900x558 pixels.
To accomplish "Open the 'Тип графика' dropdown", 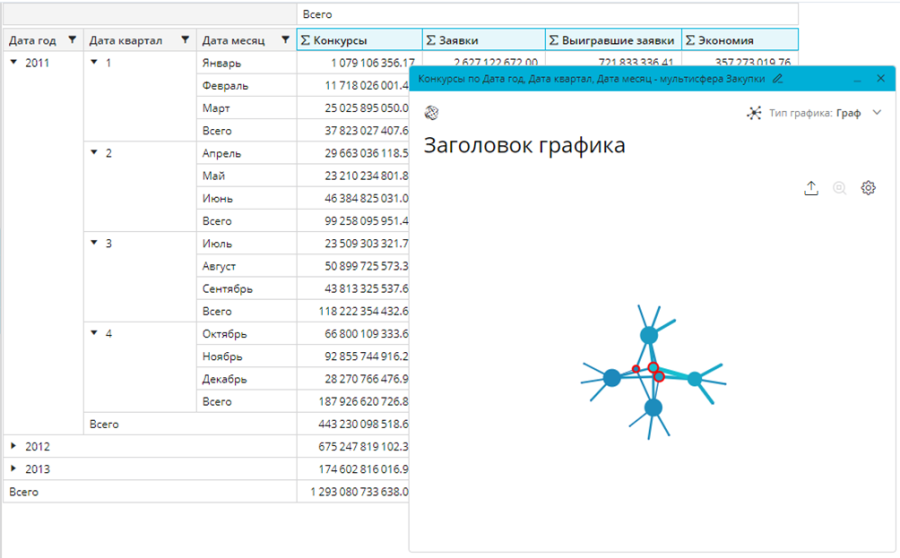I will [877, 113].
